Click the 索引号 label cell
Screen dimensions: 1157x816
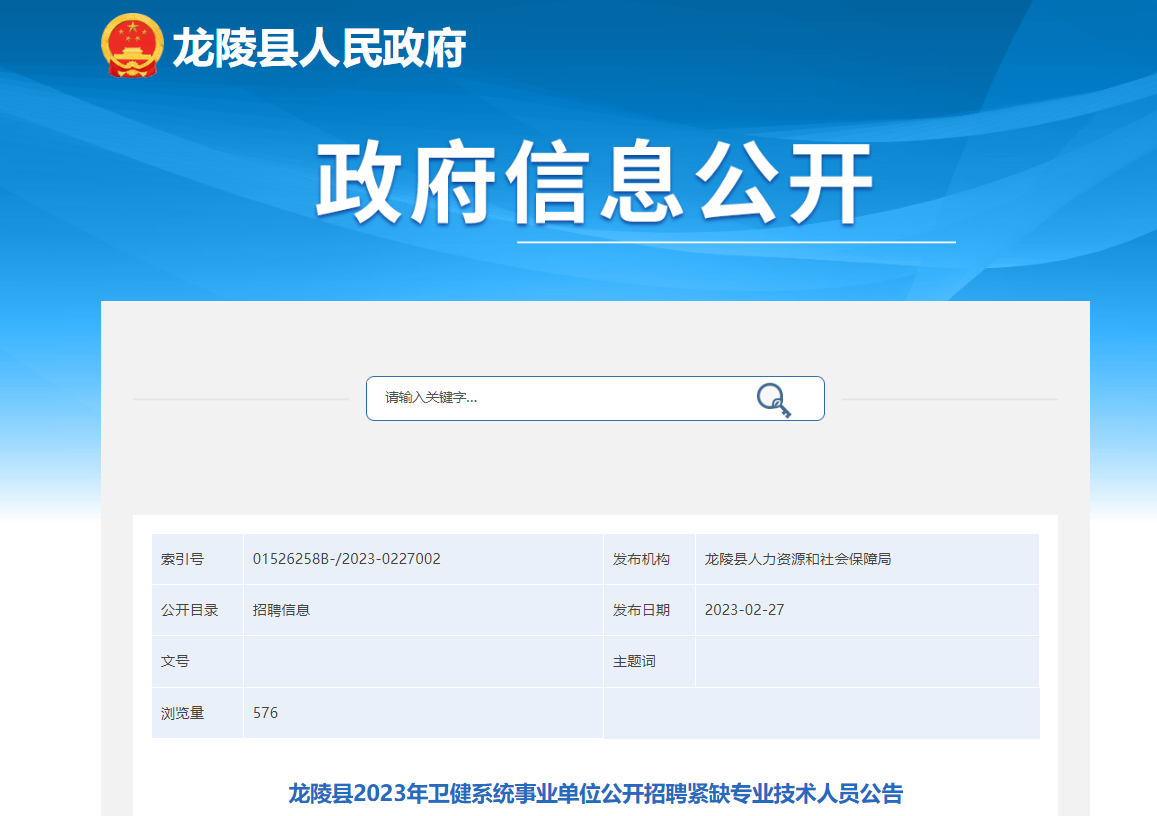[x=183, y=559]
